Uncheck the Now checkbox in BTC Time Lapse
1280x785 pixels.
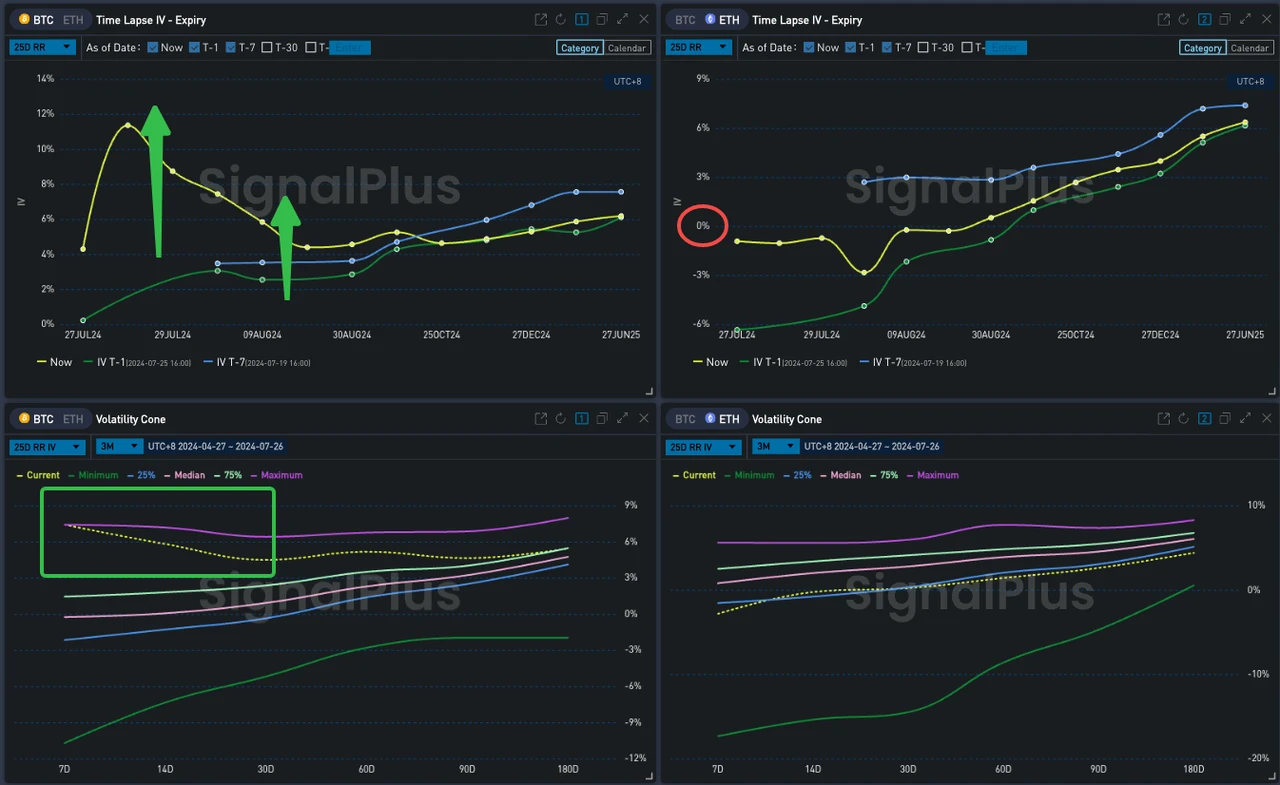point(153,47)
